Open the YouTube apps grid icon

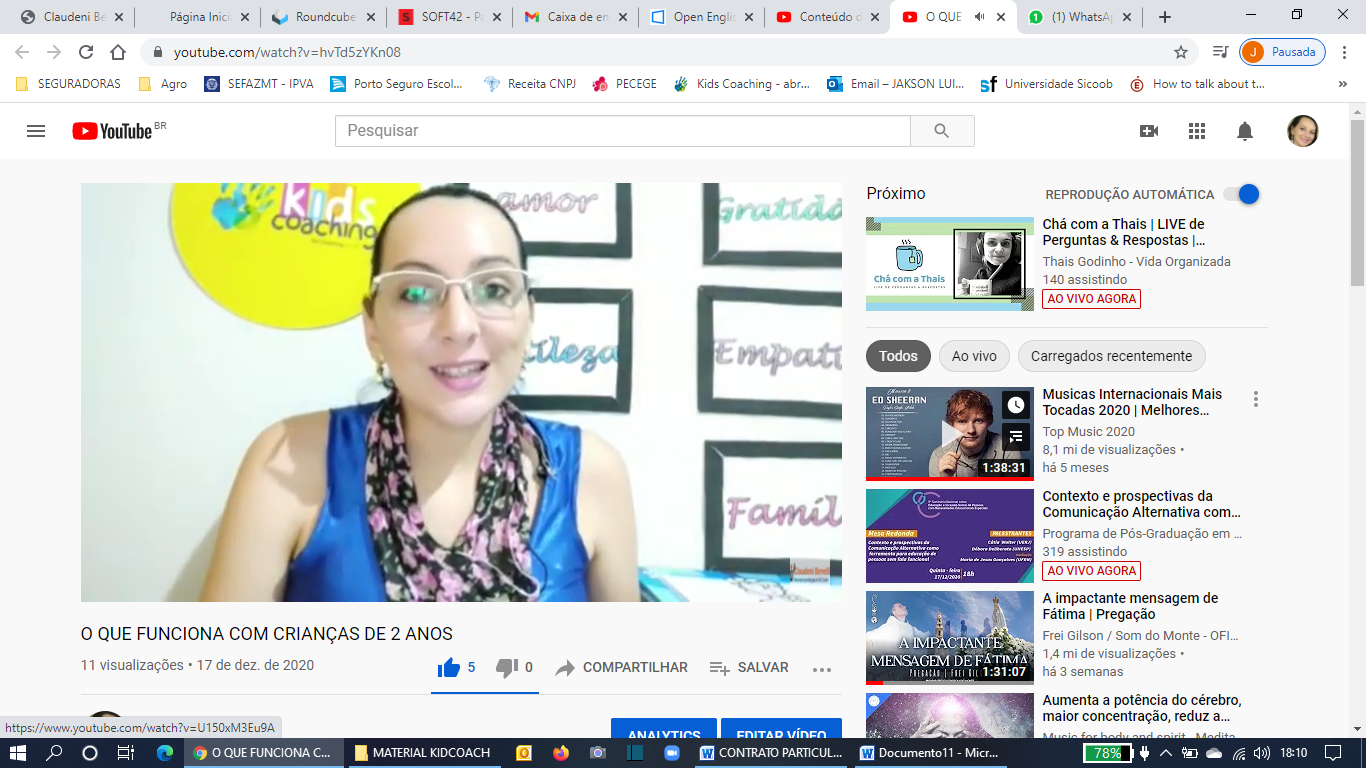(x=1197, y=131)
